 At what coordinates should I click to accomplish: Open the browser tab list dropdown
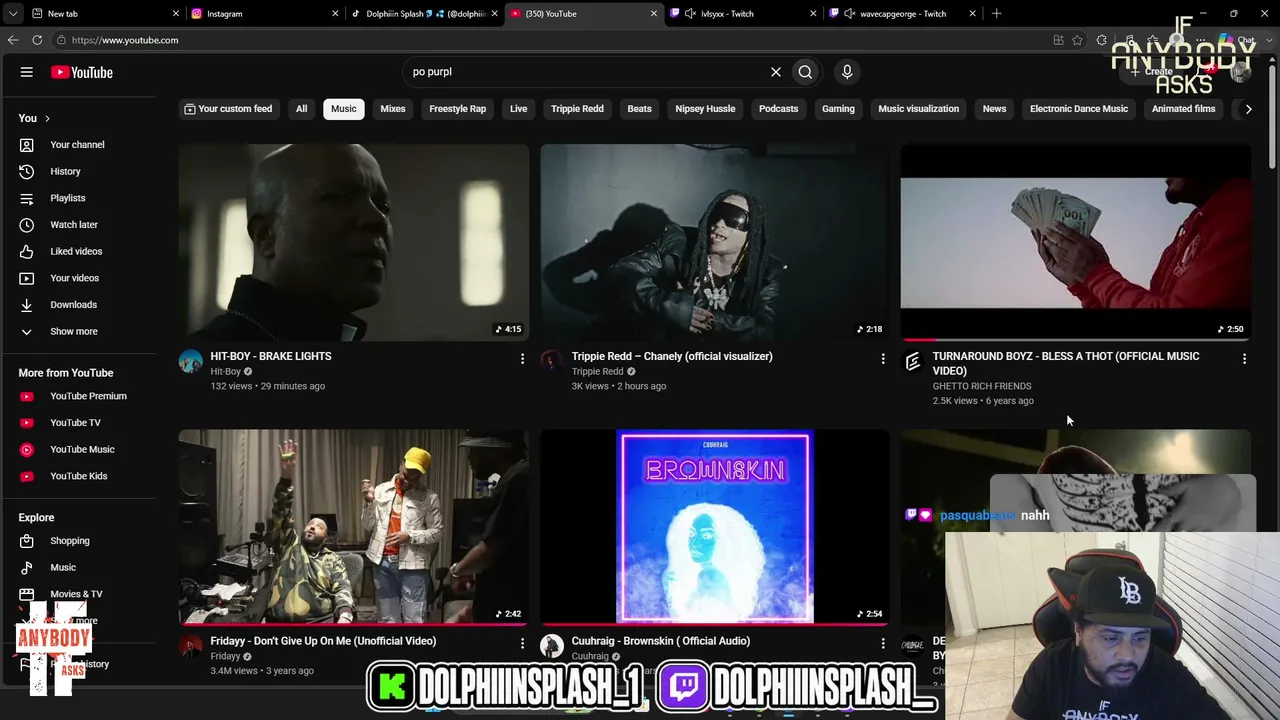pos(14,14)
